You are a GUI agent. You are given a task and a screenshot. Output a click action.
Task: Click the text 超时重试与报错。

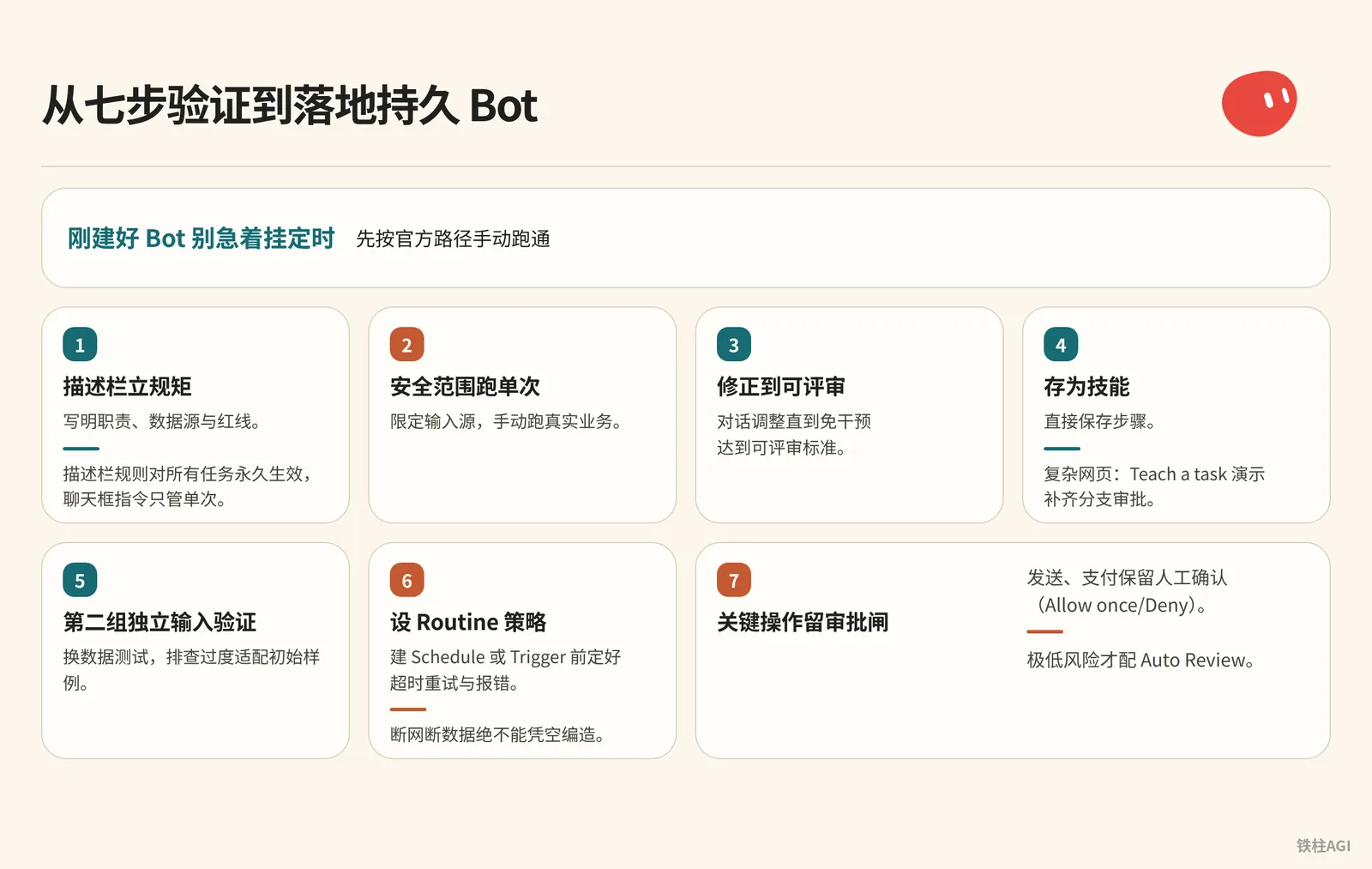pyautogui.click(x=454, y=683)
